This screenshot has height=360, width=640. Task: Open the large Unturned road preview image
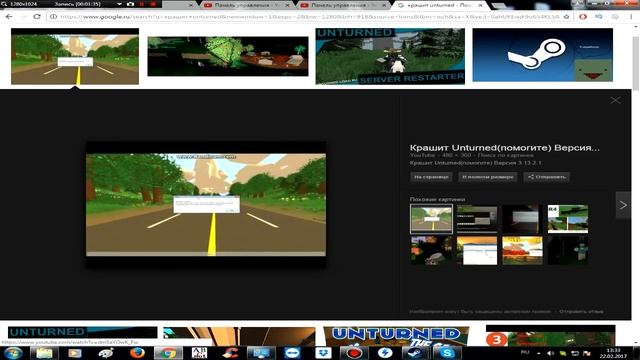pyautogui.click(x=206, y=204)
